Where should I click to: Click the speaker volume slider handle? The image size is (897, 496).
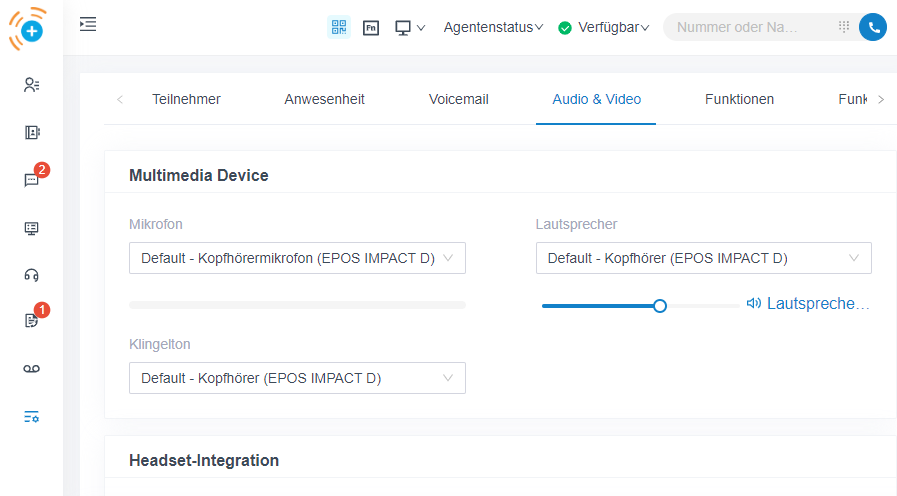(x=660, y=306)
